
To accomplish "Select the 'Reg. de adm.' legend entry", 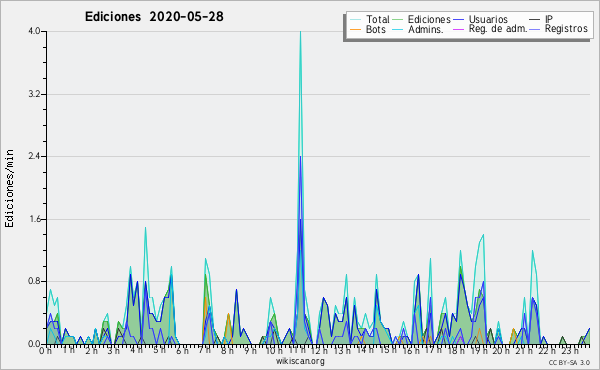I will pyautogui.click(x=497, y=29).
